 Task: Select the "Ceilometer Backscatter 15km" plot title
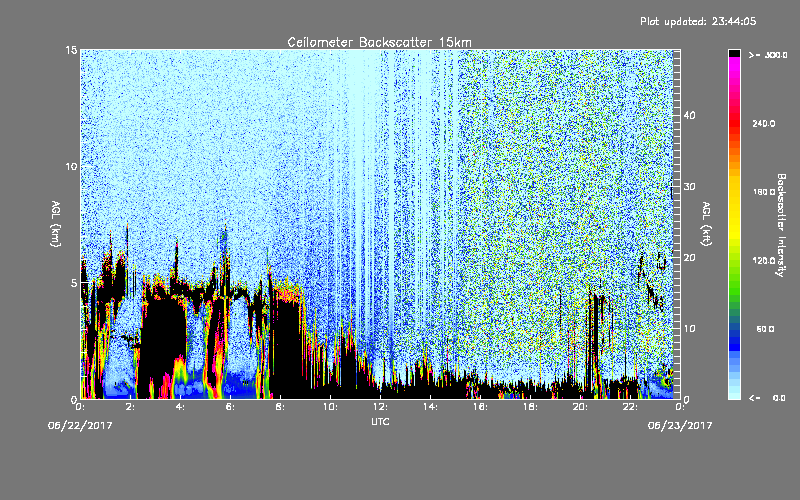coord(379,42)
